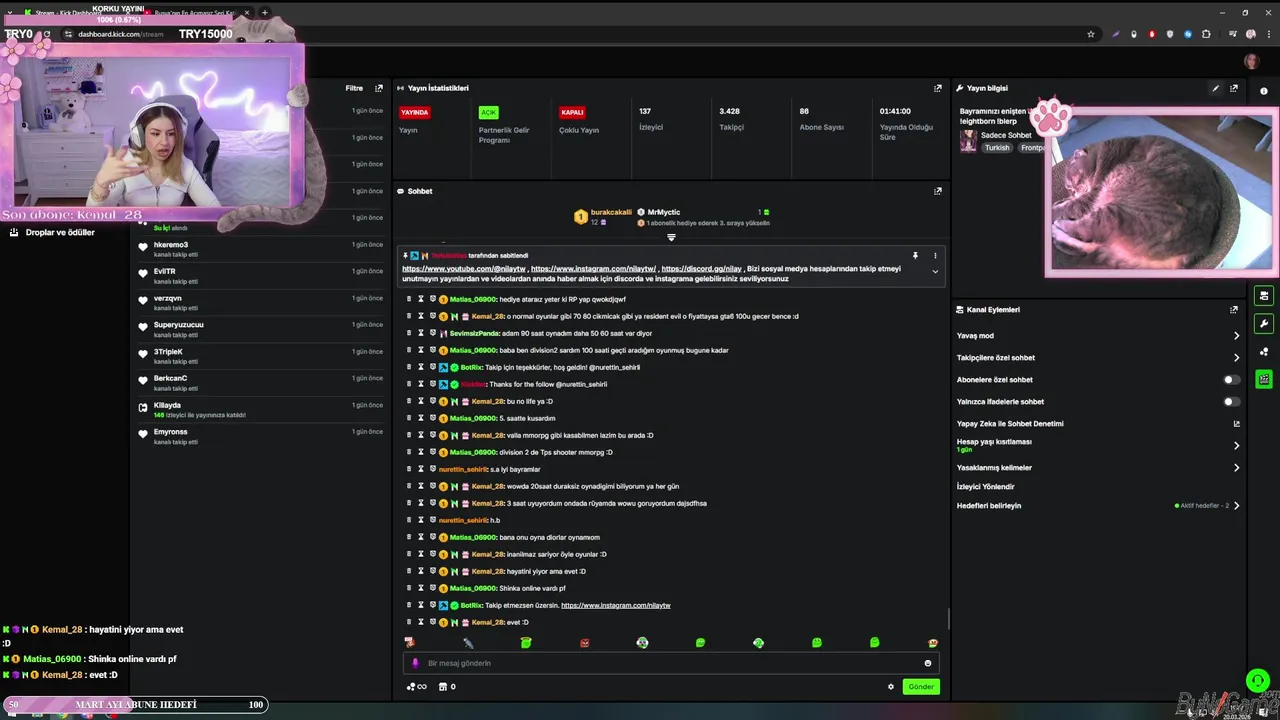Image resolution: width=1280 pixels, height=720 pixels.
Task: Toggle Yalnızca ifadelerle sohbet switch
Action: [x=1232, y=402]
